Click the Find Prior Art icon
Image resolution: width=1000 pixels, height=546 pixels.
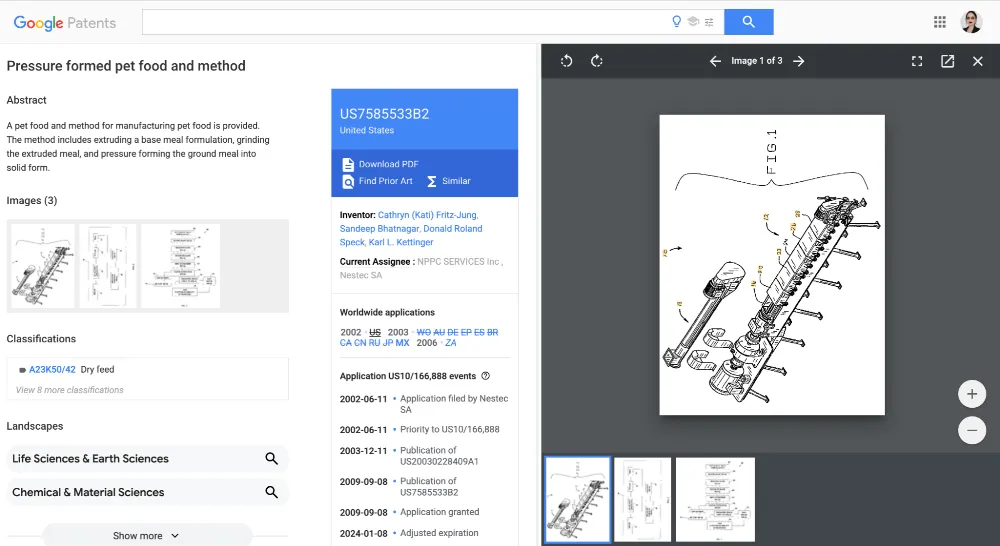tap(348, 182)
